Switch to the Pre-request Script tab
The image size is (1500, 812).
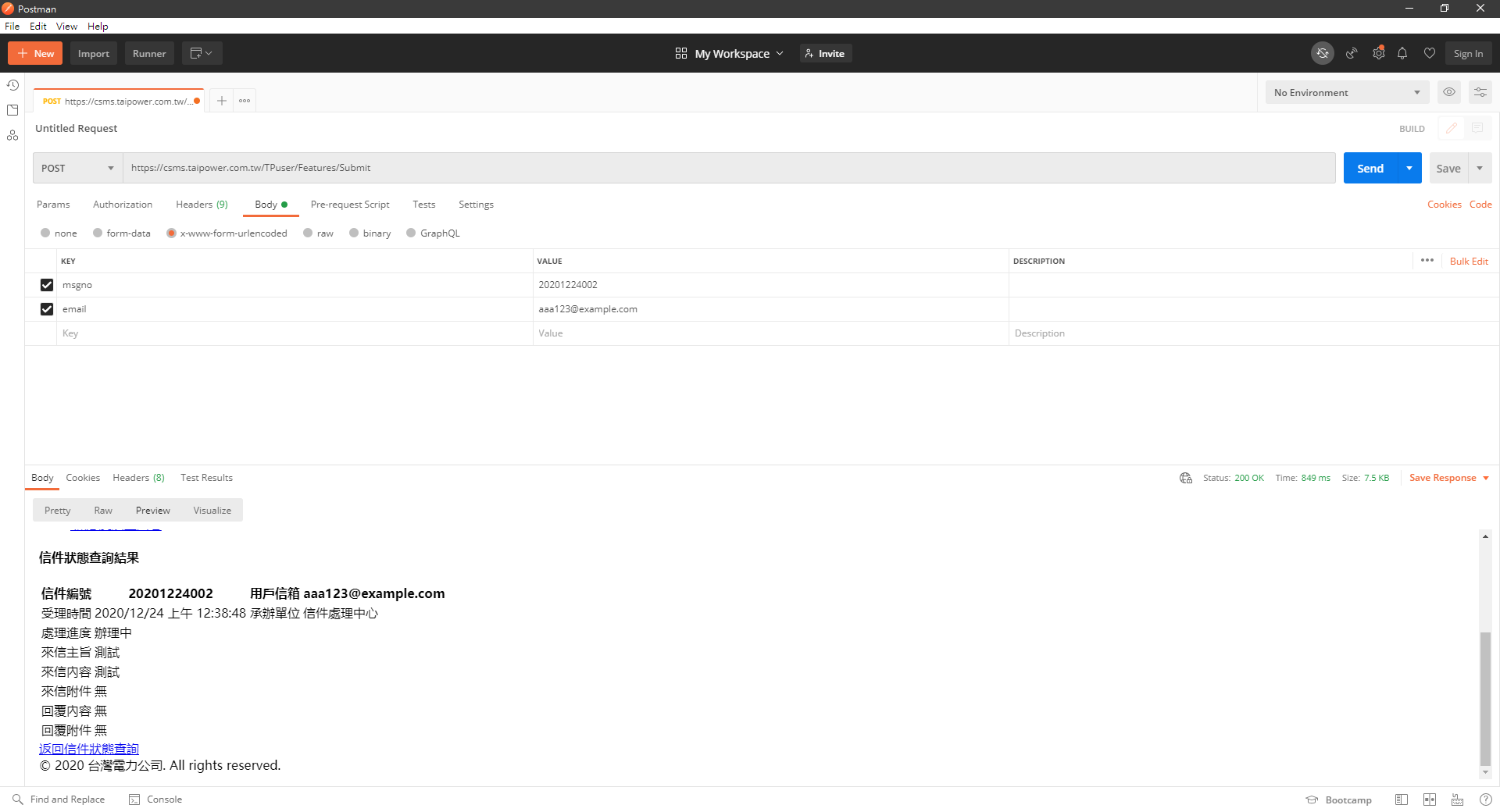[350, 205]
